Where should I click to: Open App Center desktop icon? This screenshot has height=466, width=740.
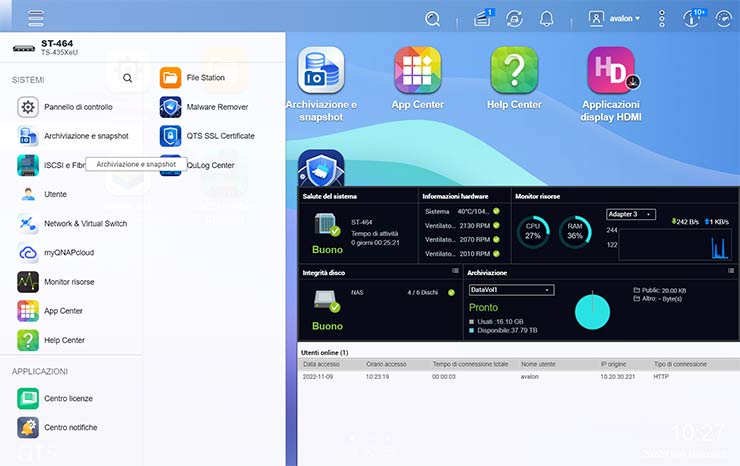[417, 80]
